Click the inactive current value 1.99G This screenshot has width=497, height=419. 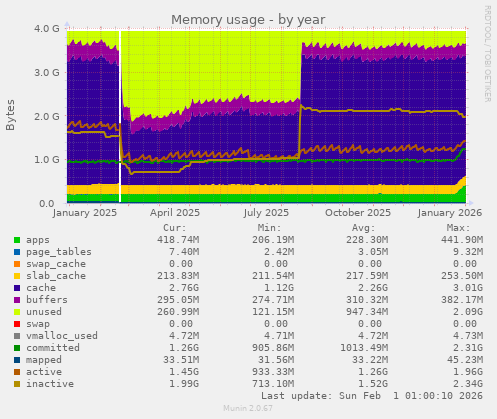pos(184,384)
